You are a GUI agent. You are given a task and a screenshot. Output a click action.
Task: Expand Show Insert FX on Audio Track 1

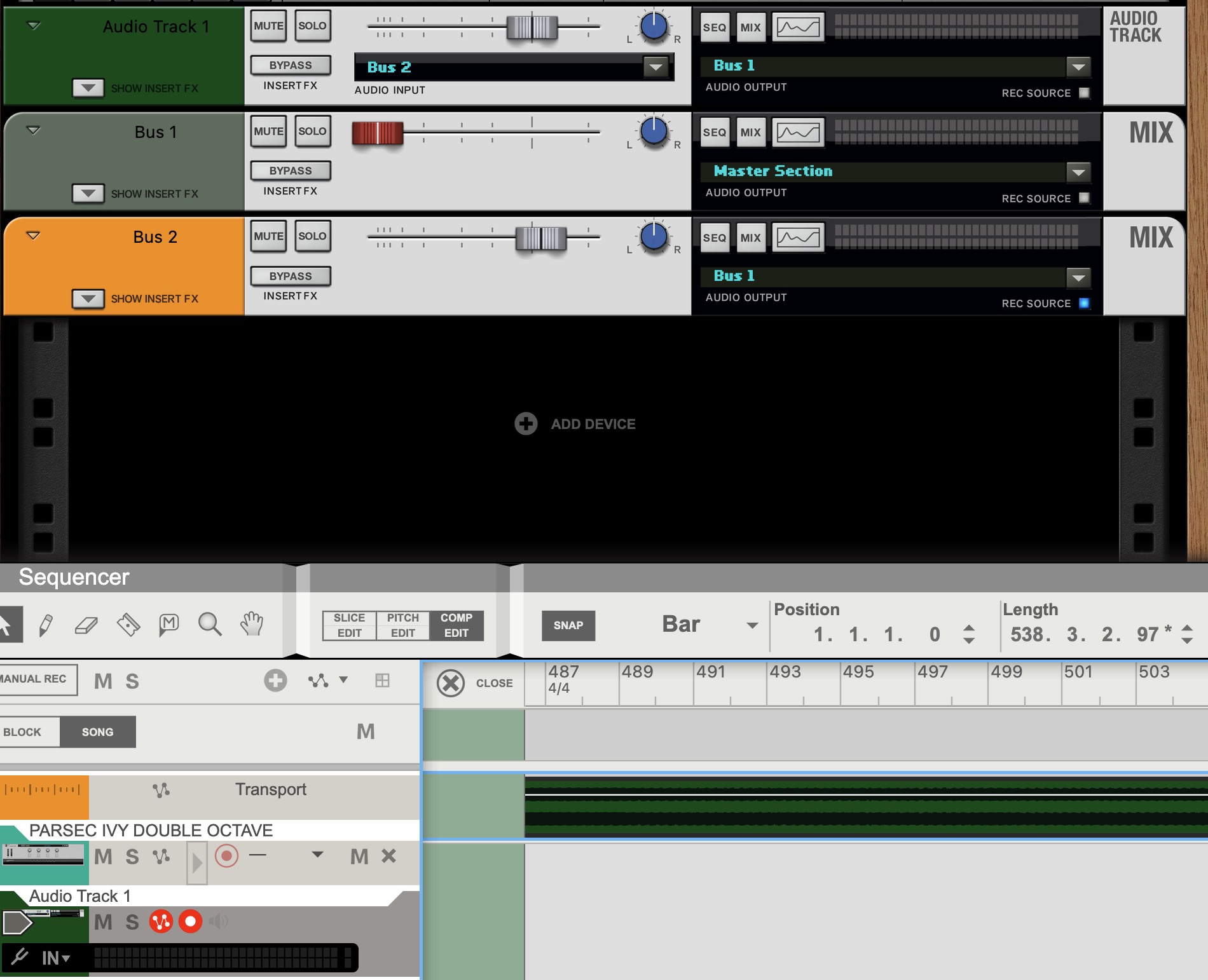click(x=88, y=88)
